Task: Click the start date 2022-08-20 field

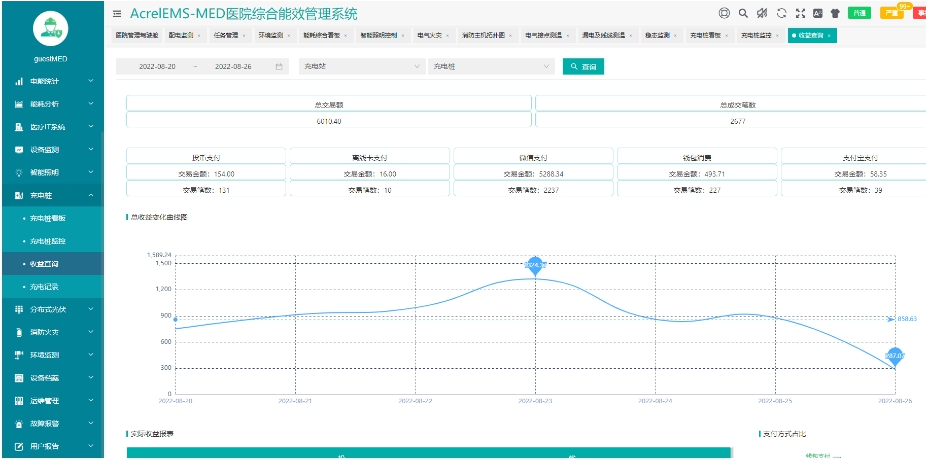Action: [x=157, y=67]
